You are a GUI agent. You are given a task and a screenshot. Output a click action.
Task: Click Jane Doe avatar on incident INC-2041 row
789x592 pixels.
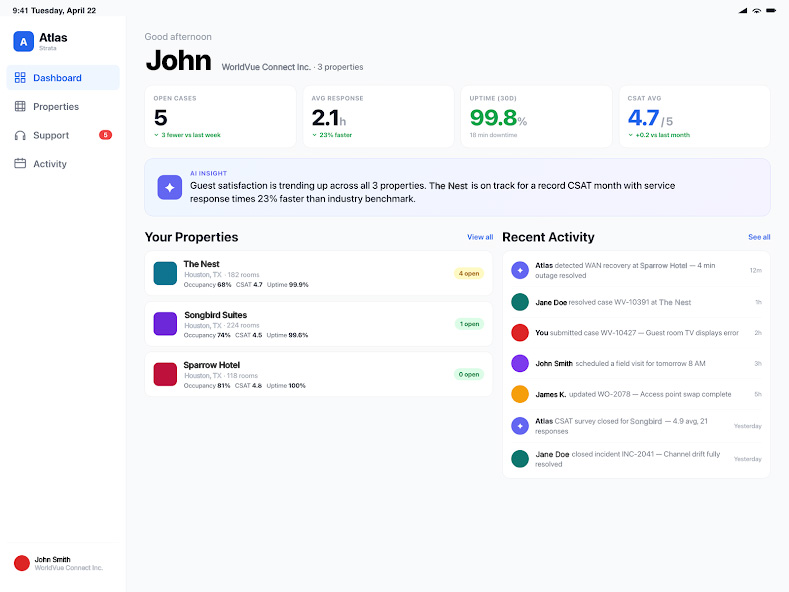pos(520,459)
